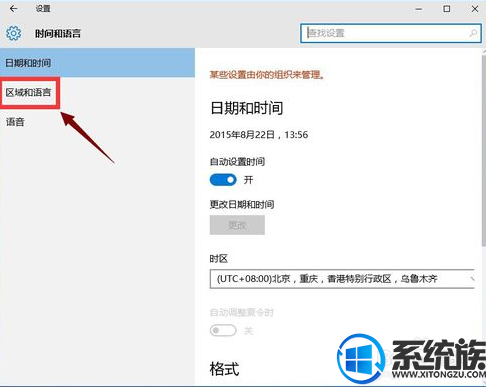
Task: Close the settings window
Action: point(475,9)
